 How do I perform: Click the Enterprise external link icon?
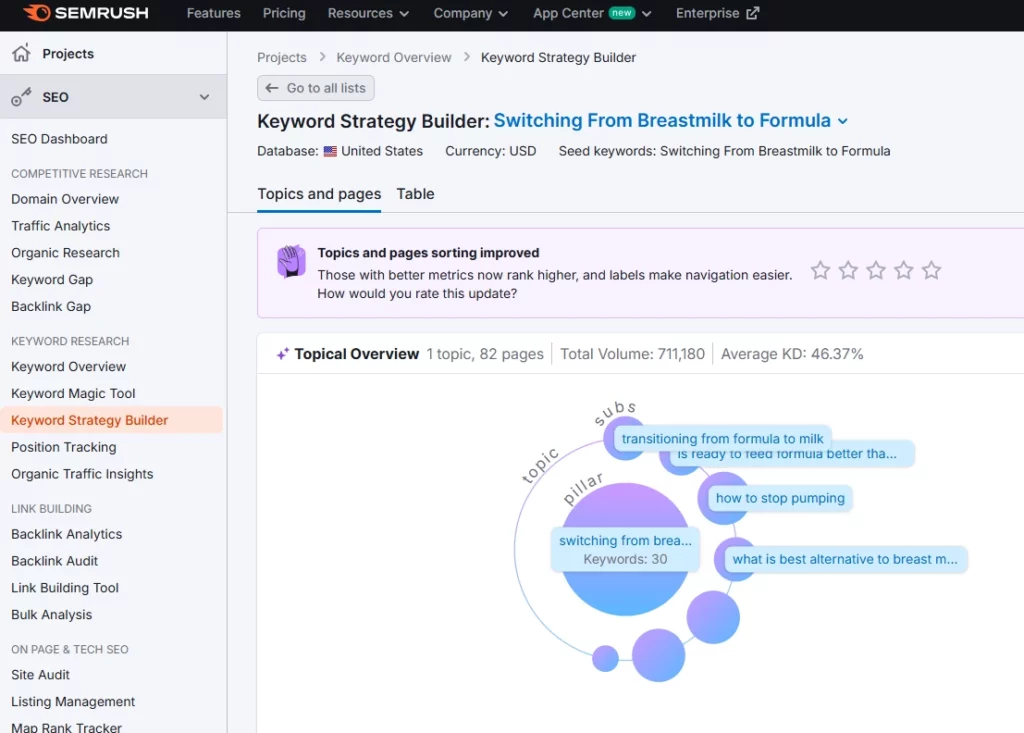(753, 13)
